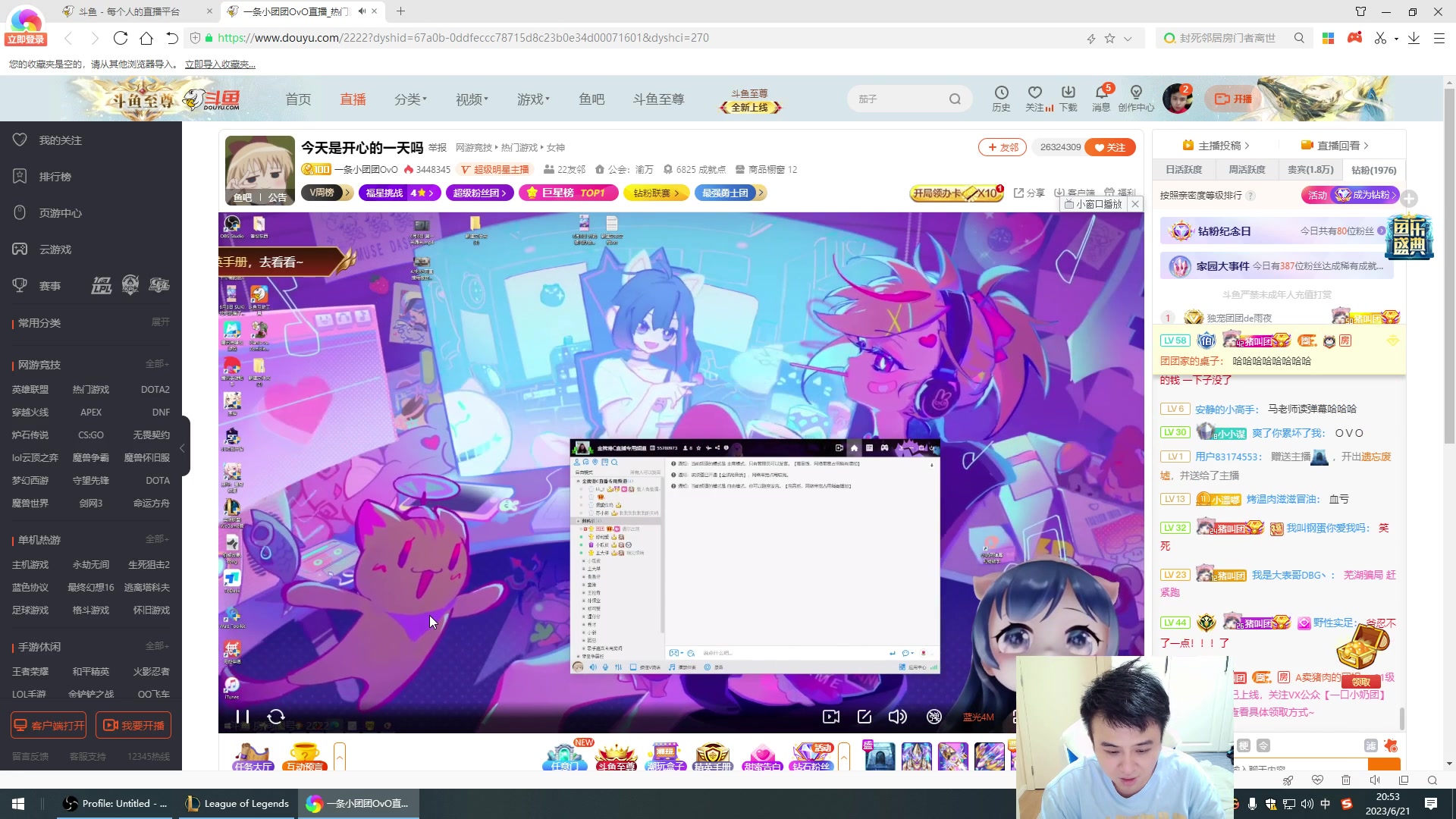Expand the 分类 navigation dropdown
1456x819 pixels.
(410, 99)
